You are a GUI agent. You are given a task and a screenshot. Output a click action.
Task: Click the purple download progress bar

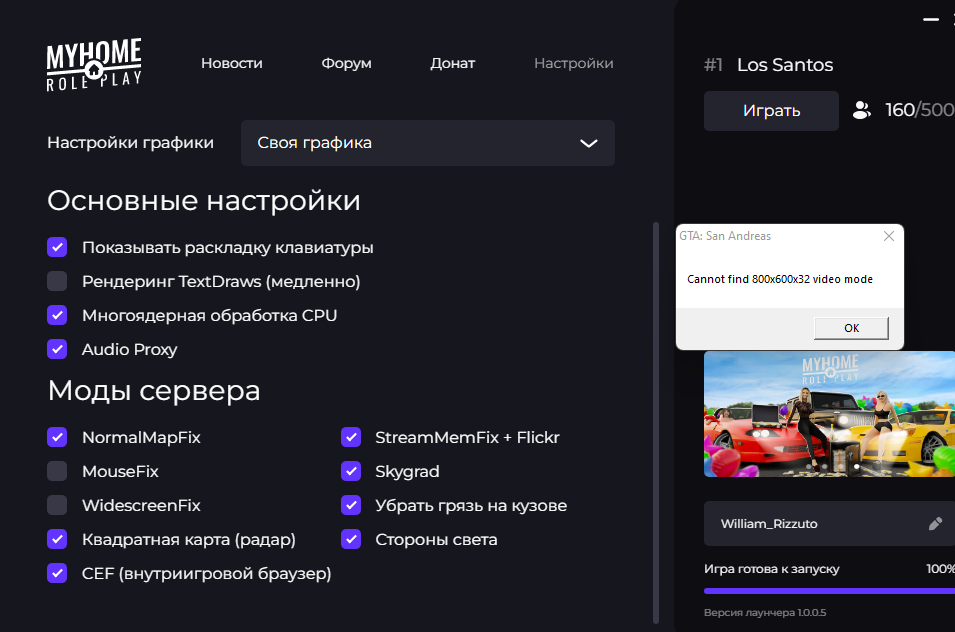[830, 591]
